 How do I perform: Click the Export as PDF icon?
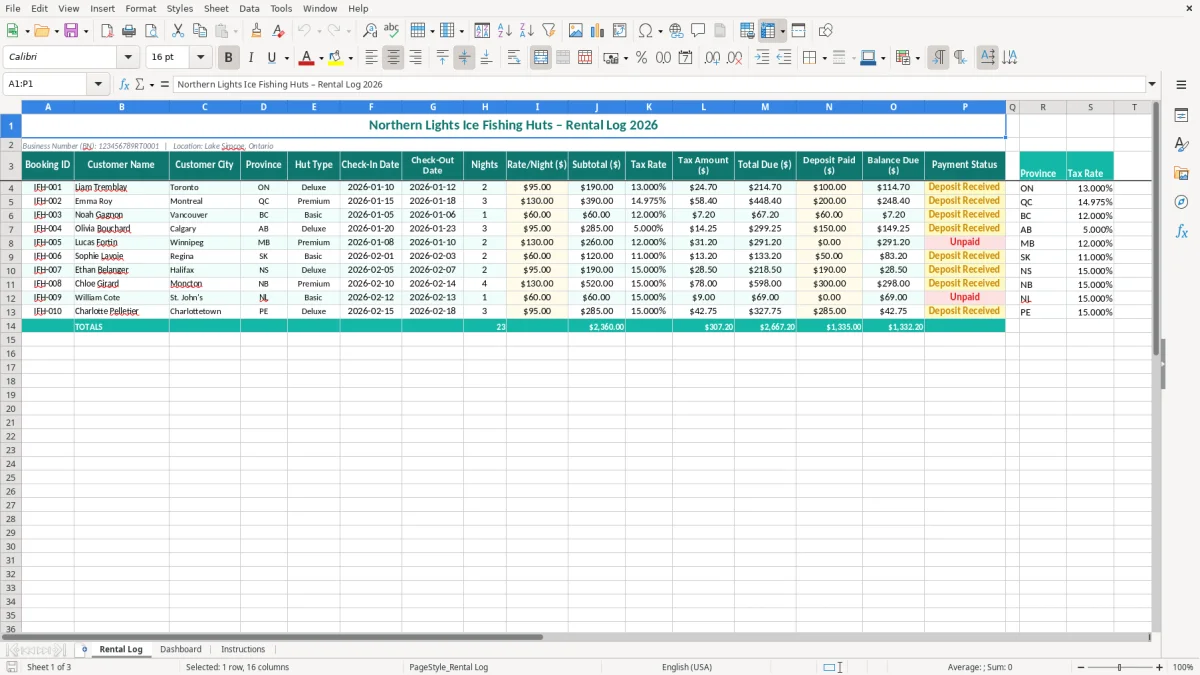(107, 31)
